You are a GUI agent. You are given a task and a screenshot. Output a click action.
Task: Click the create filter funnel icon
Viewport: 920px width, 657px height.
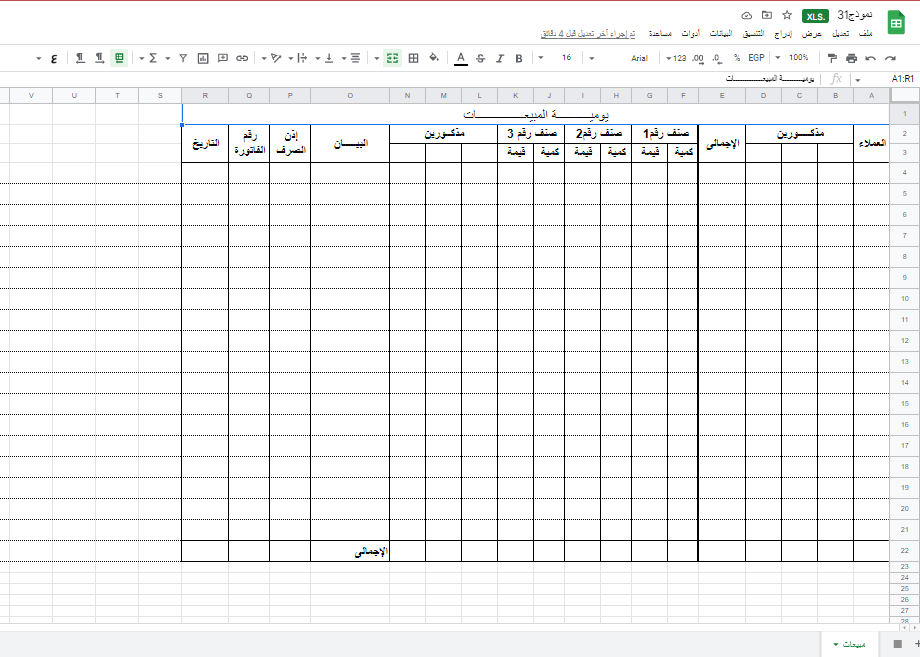[183, 58]
